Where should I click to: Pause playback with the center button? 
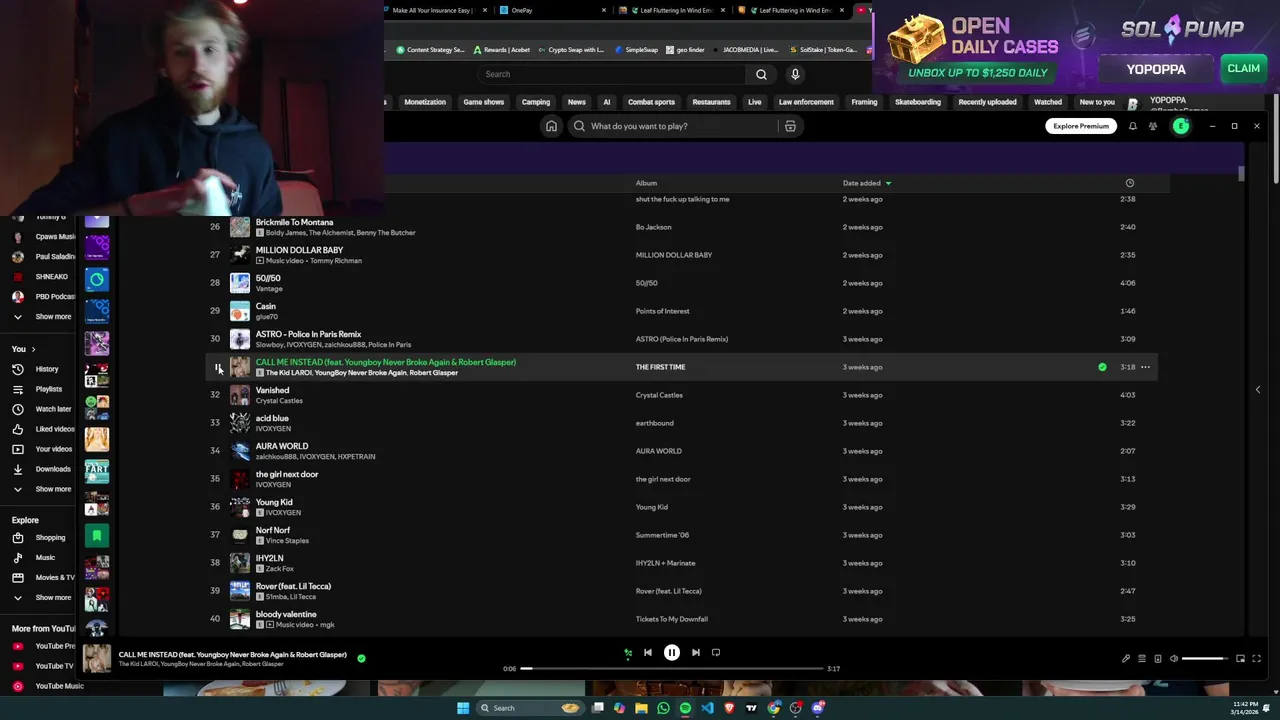(672, 652)
